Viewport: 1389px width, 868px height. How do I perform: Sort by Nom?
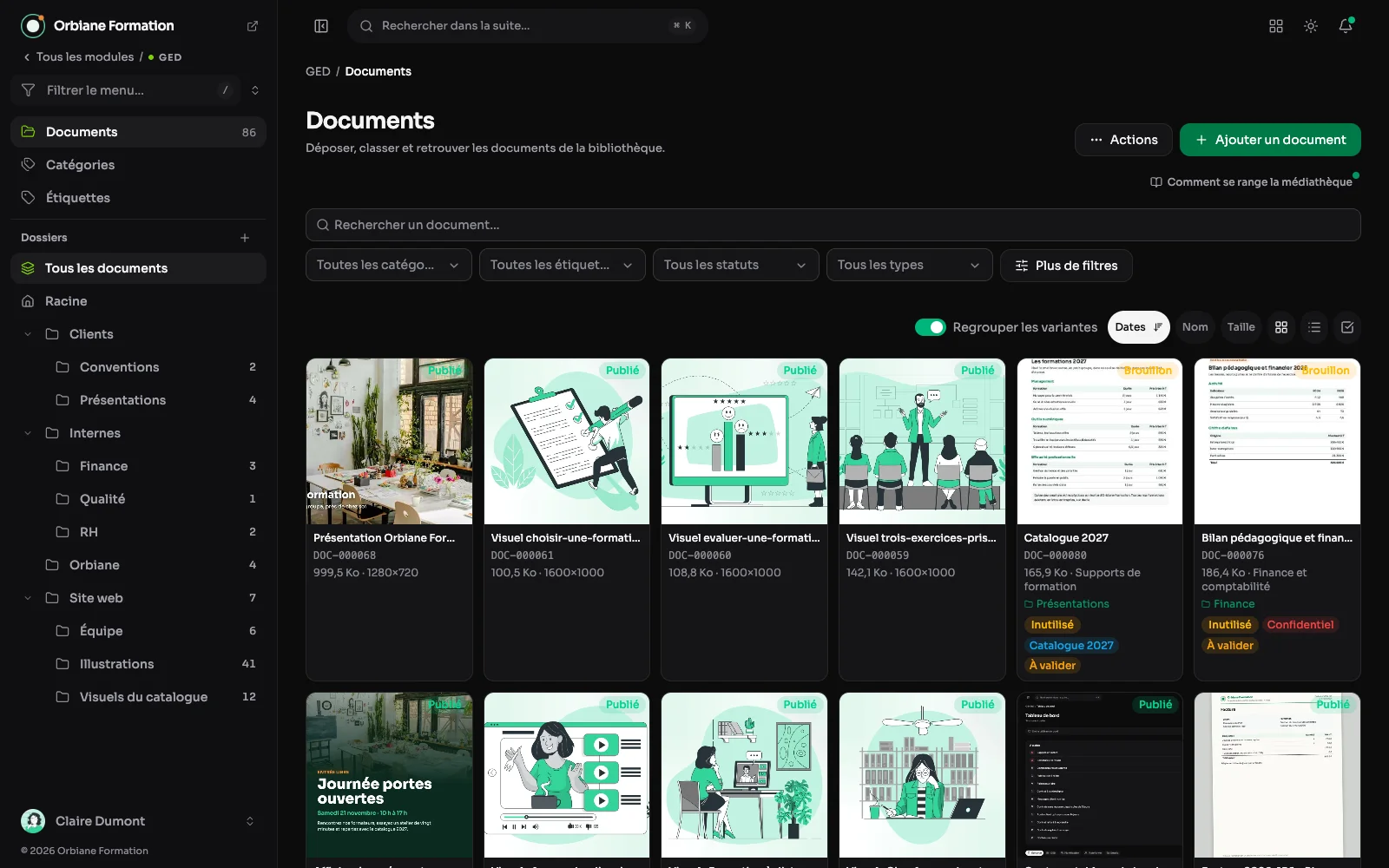click(1195, 327)
